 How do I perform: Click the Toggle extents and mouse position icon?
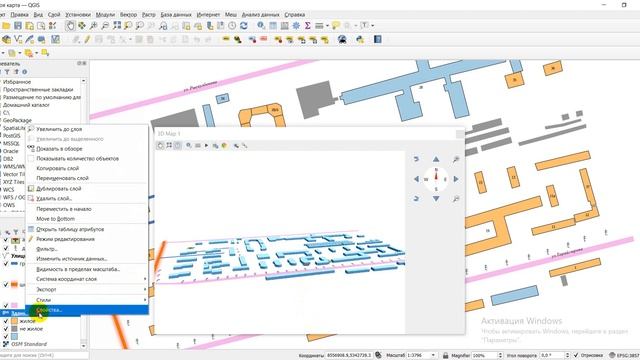coord(378,355)
